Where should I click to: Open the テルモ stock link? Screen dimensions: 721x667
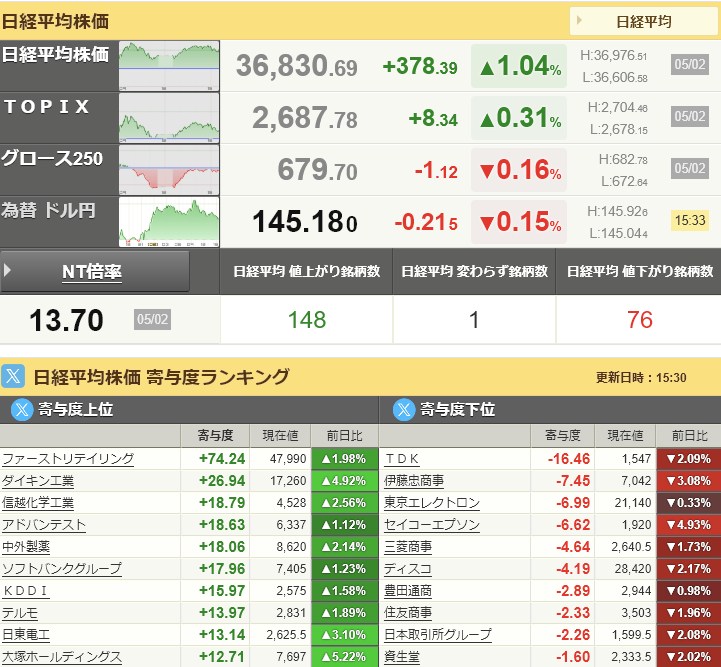(x=20, y=613)
